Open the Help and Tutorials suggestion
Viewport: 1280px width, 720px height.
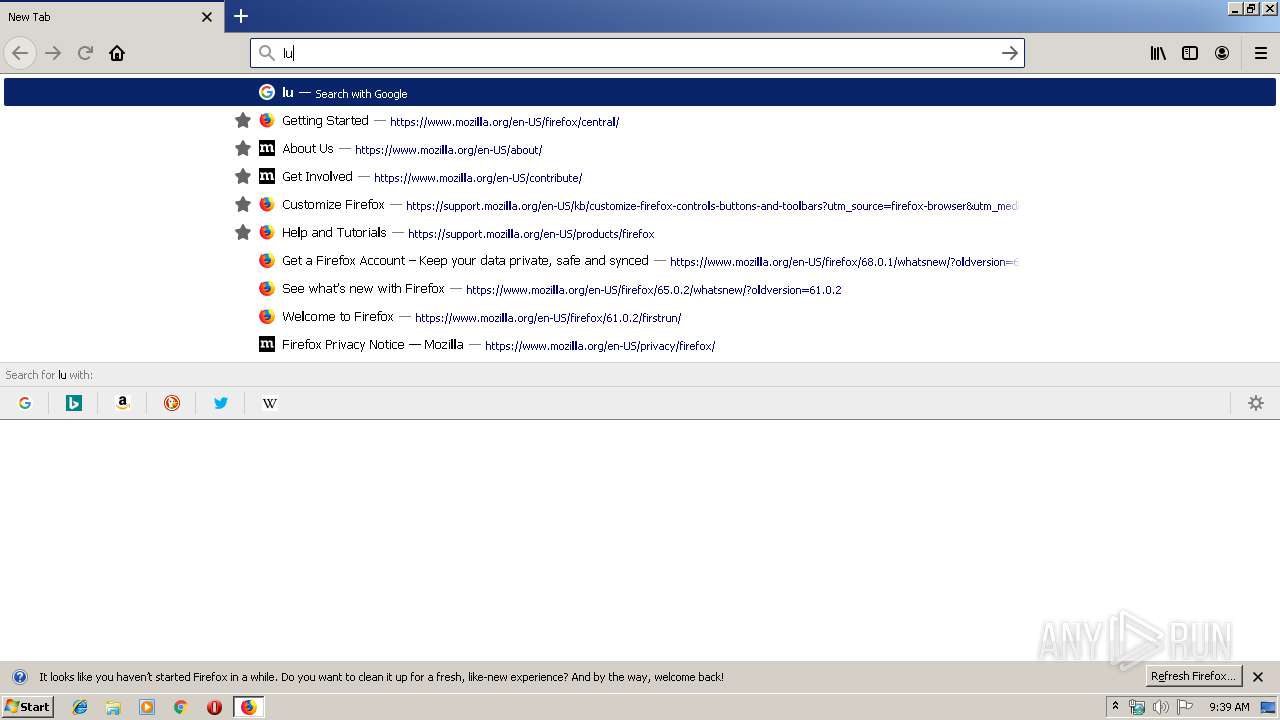pos(640,232)
